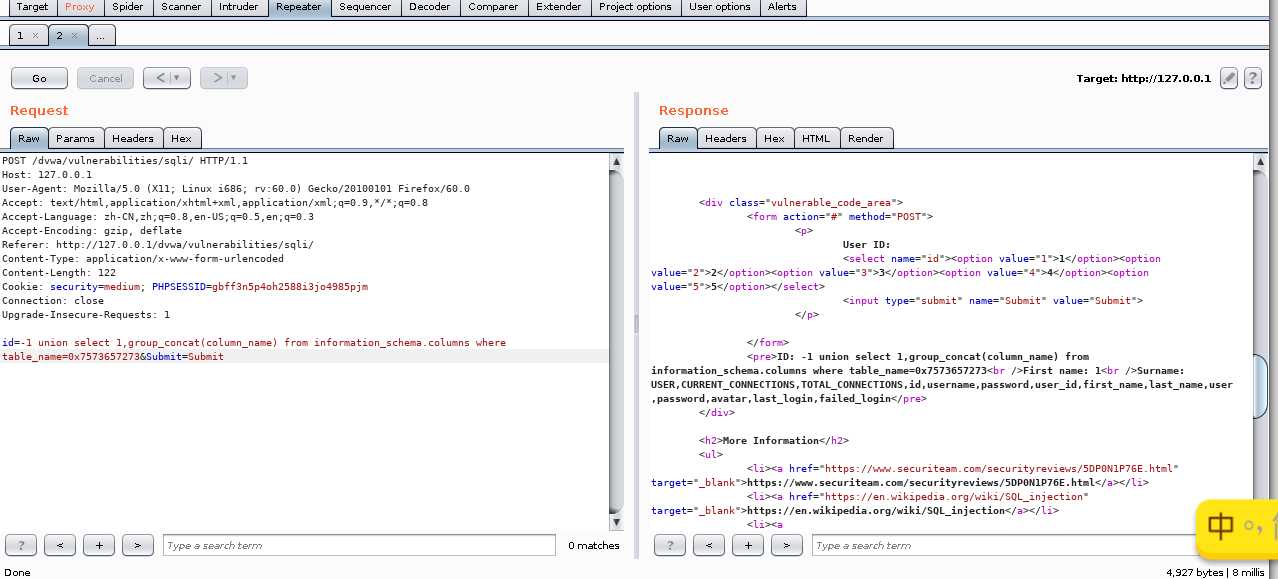Switch to the Response Hex tab

pos(774,138)
